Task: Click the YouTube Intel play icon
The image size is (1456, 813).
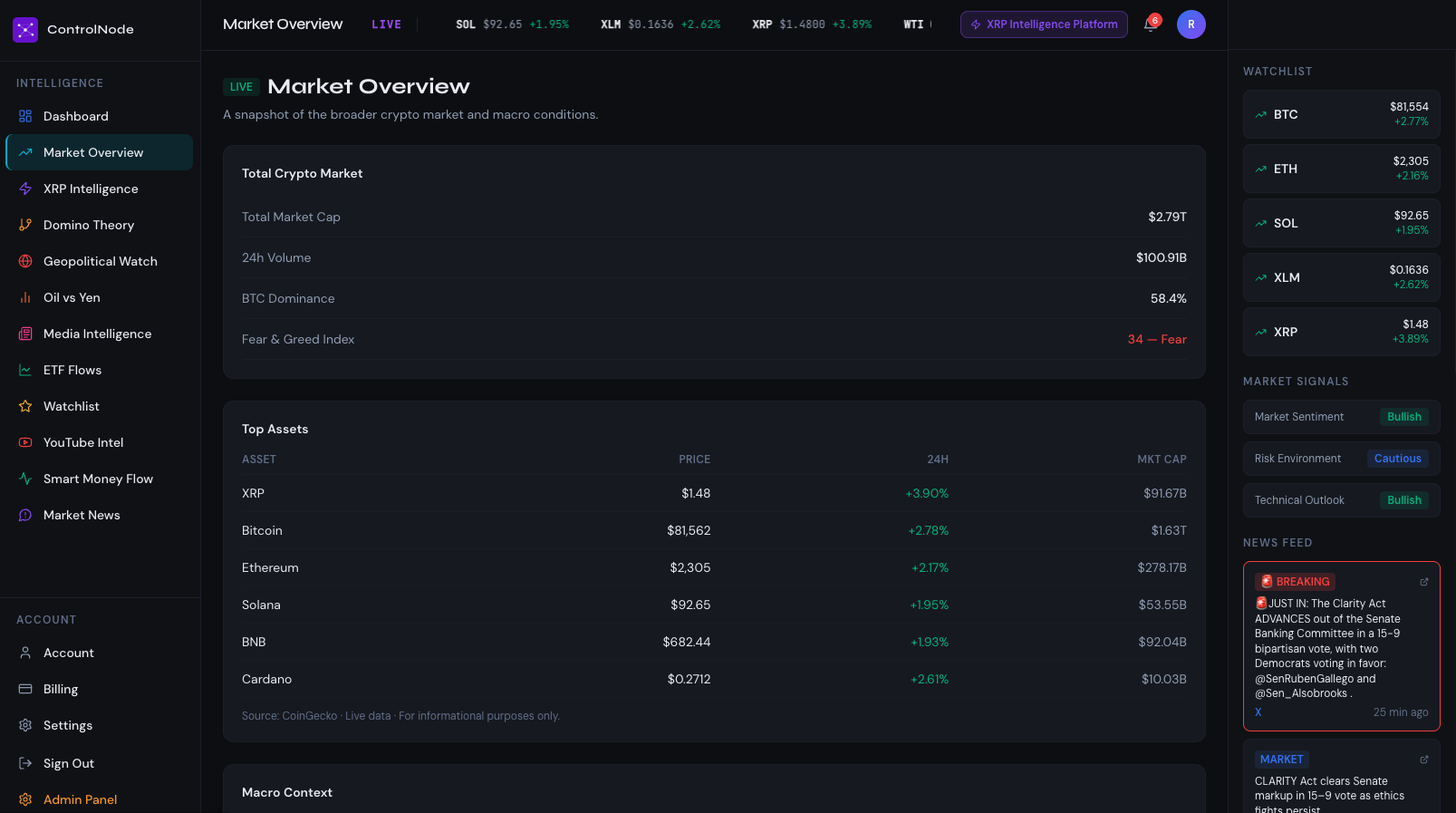Action: coord(25,442)
